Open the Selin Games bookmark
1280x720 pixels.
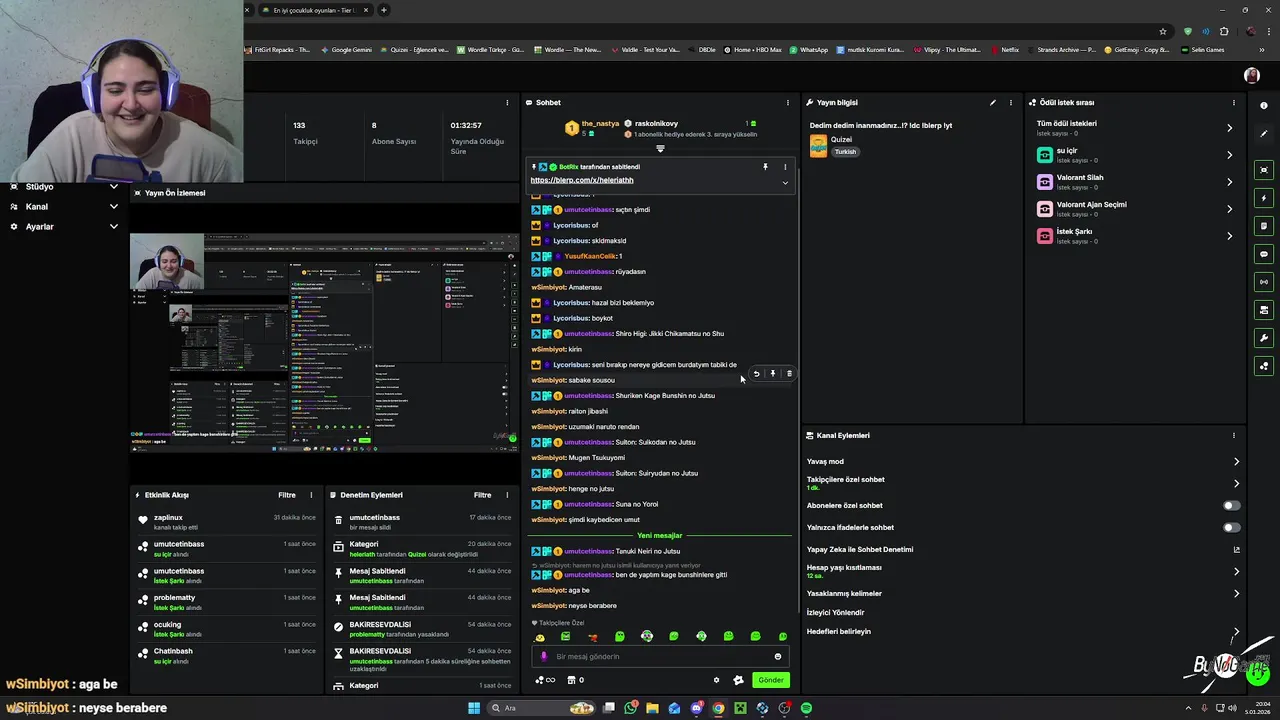1202,49
